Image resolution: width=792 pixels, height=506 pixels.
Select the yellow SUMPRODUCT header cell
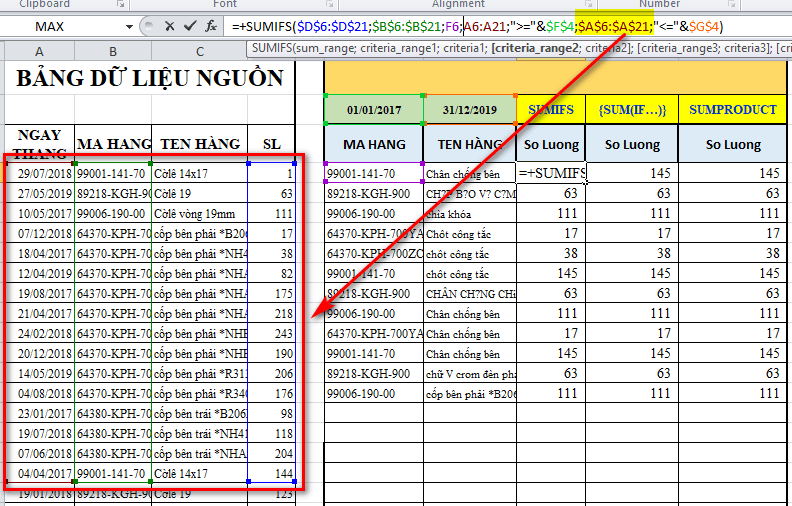[732, 110]
